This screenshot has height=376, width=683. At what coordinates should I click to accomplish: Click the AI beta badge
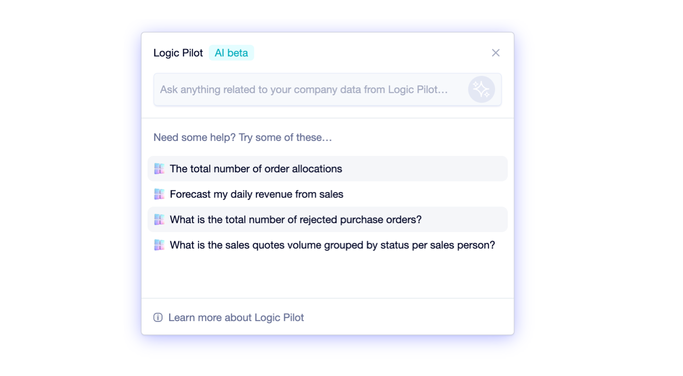[x=231, y=53]
